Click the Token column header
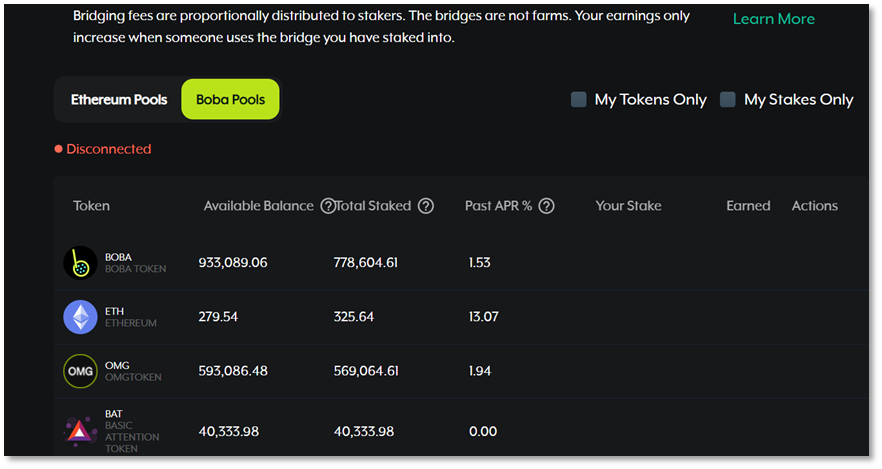The width and height of the screenshot is (882, 469). [91, 206]
